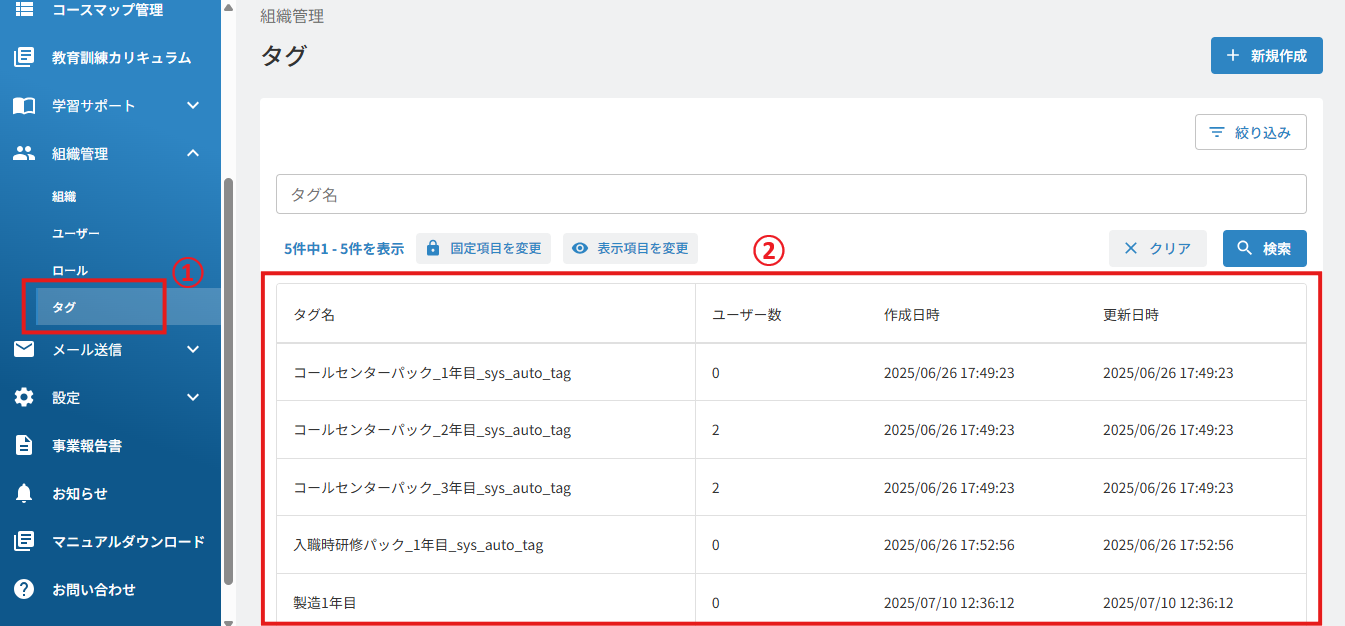Click the マニュアルダウンロード icon
This screenshot has width=1345, height=626.
[x=24, y=542]
